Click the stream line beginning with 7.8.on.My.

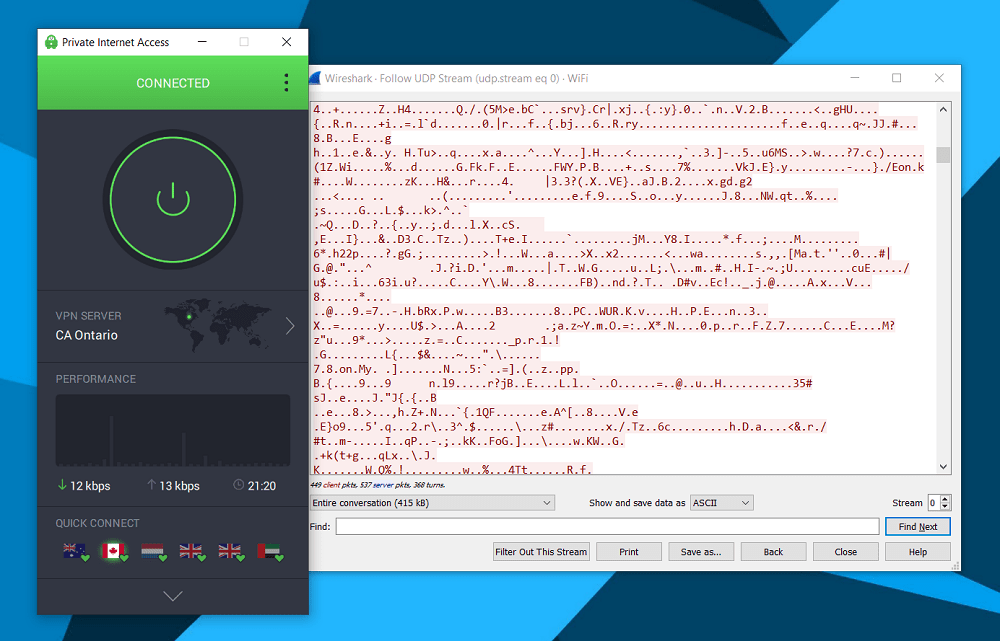(x=446, y=369)
